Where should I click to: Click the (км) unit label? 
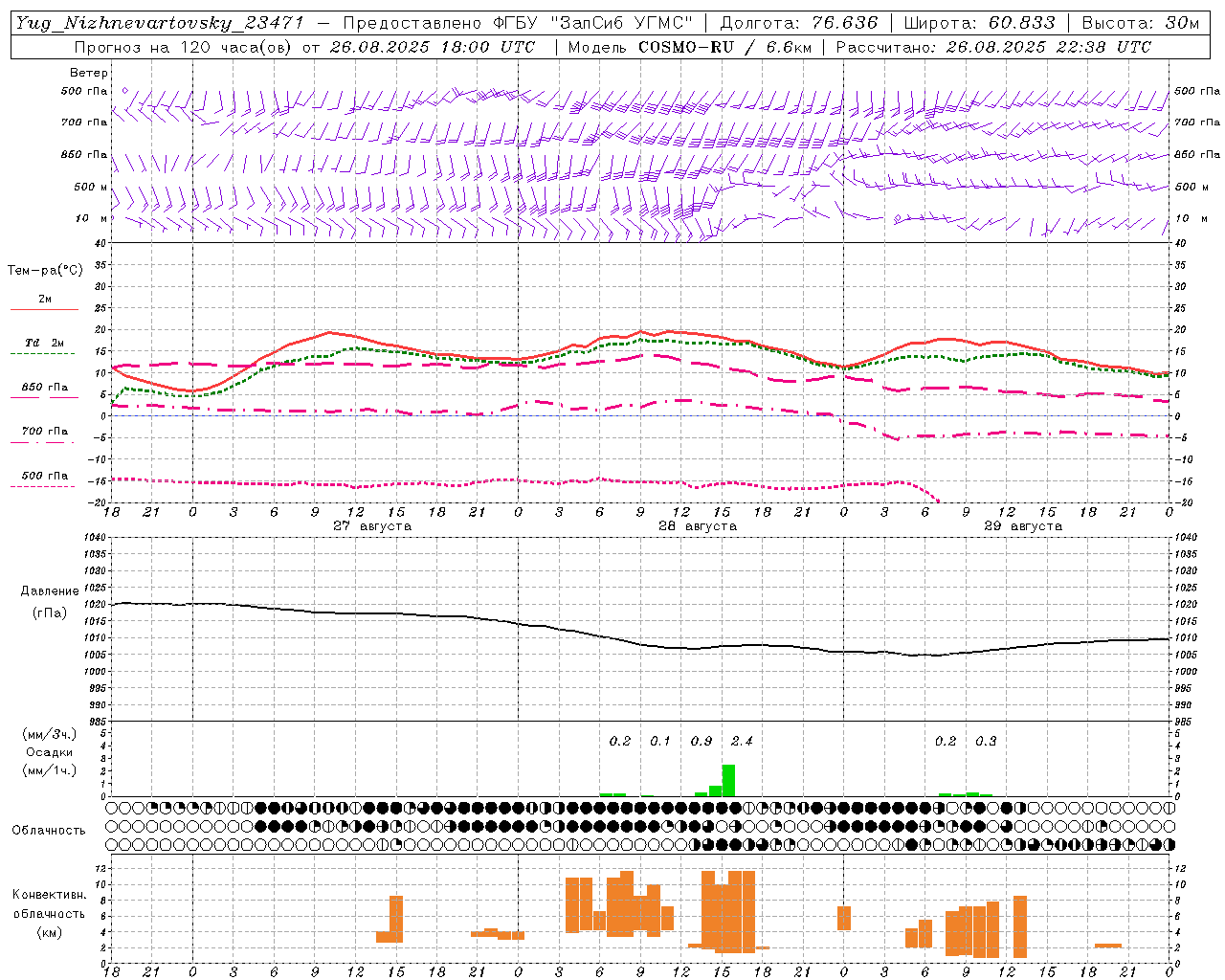point(50,932)
